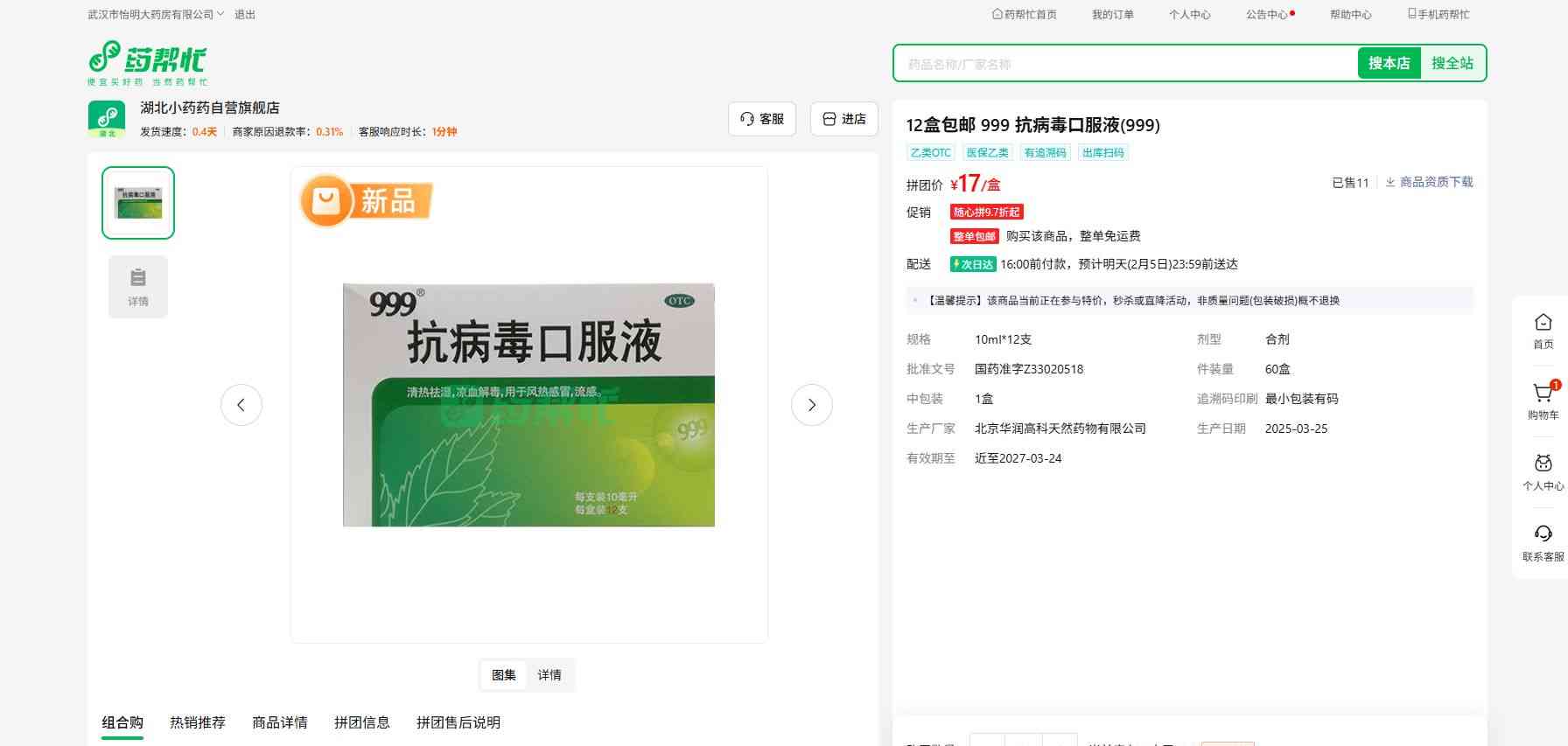Show previous product image arrow

click(241, 405)
